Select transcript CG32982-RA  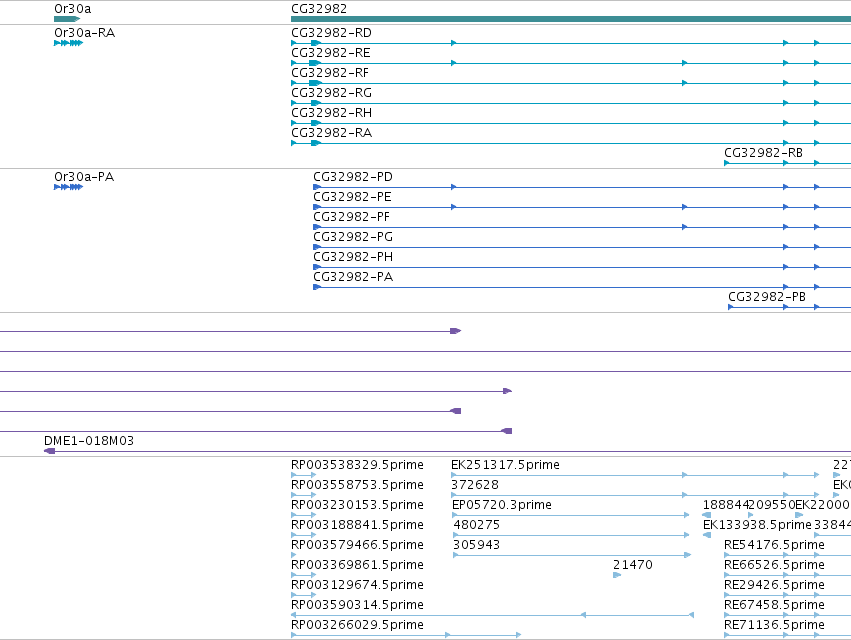(x=332, y=133)
